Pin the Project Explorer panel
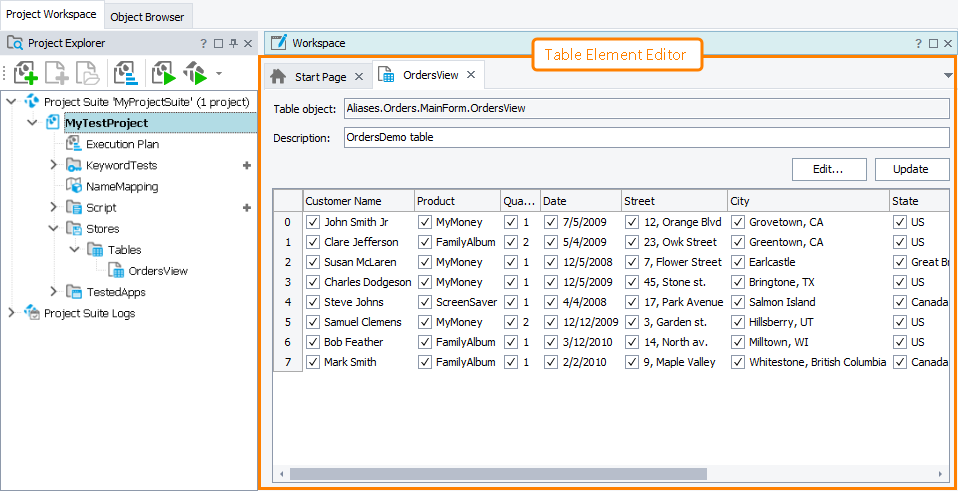This screenshot has width=958, height=491. pos(233,44)
